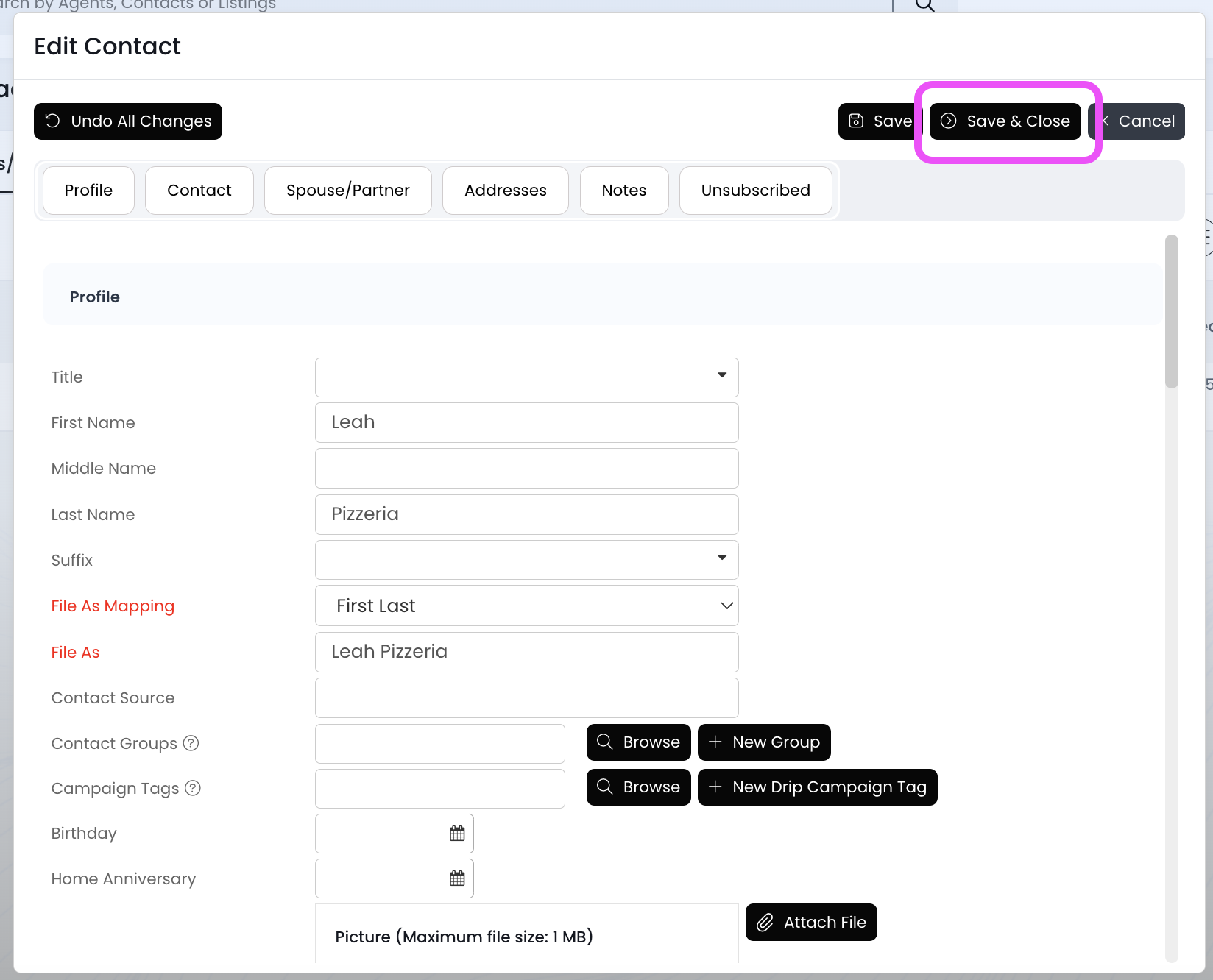This screenshot has width=1213, height=980.
Task: Switch to the Addresses tab
Action: pos(505,191)
